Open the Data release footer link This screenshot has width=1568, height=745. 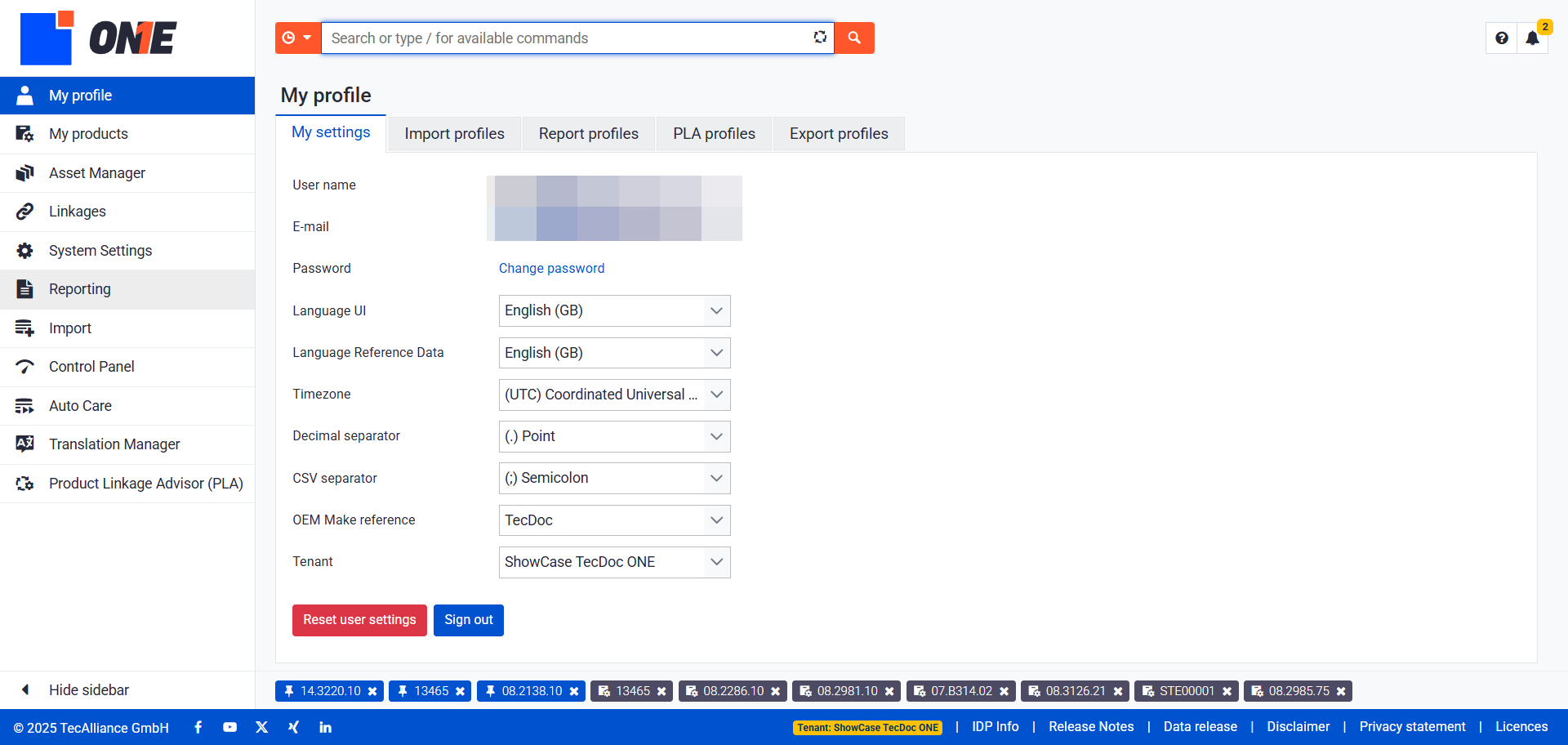1200,727
